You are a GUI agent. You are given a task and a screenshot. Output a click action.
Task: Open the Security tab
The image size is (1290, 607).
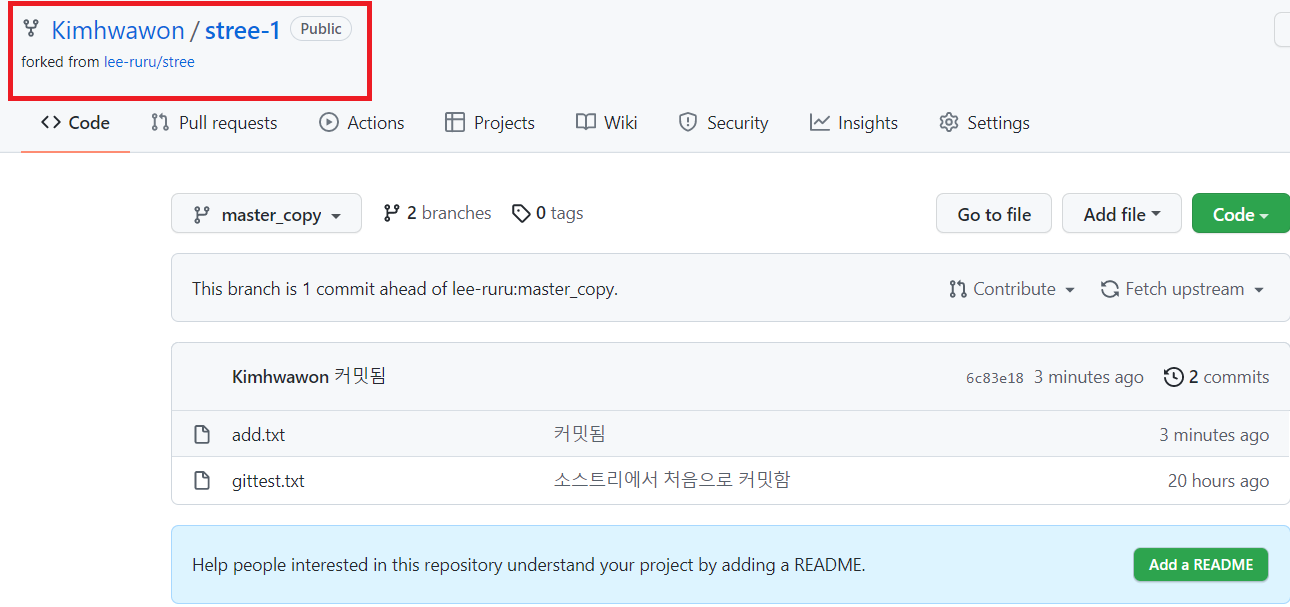(x=723, y=123)
